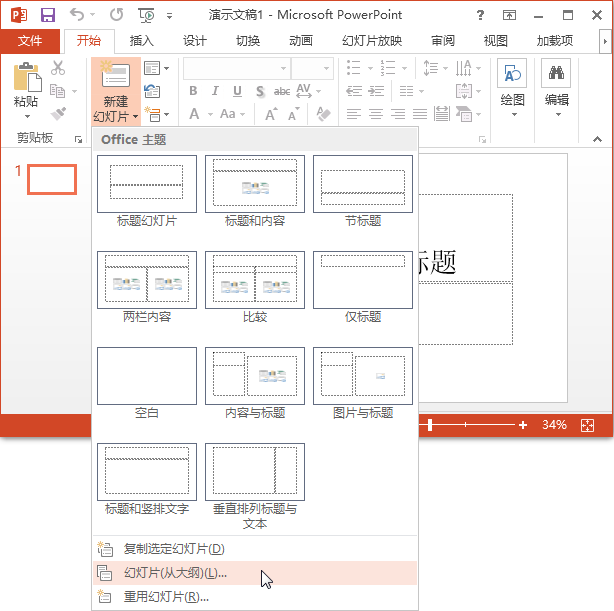Toggle Strikethrough formatting

(282, 91)
